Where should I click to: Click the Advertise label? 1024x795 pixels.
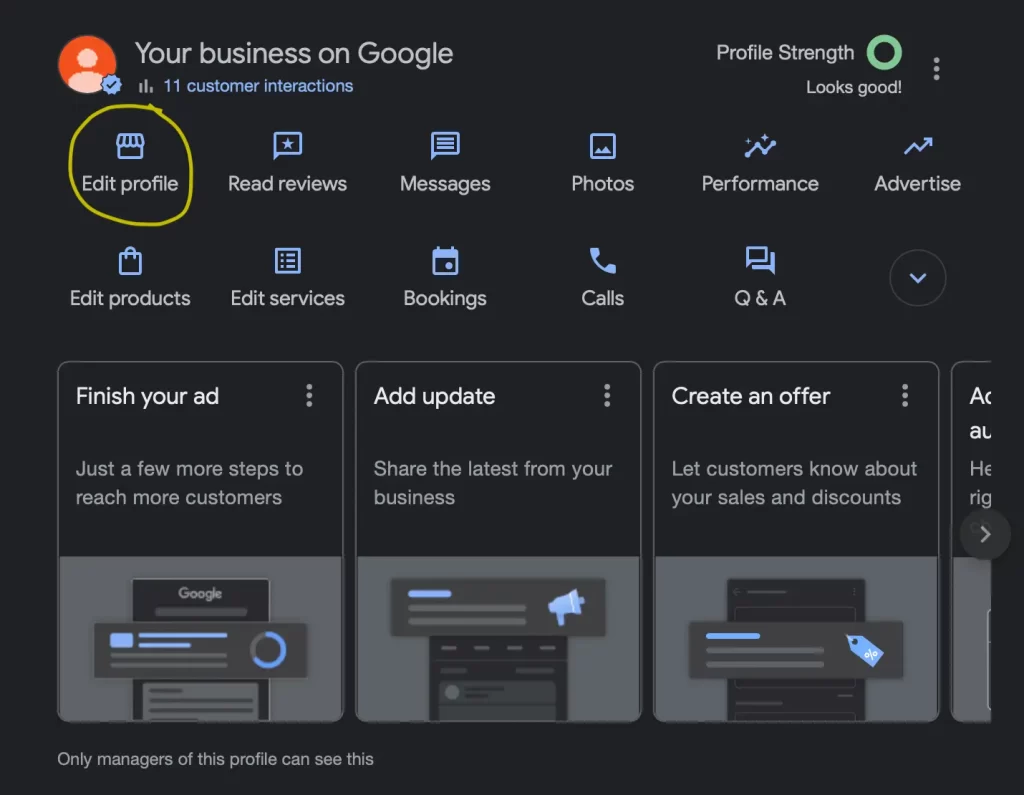(x=918, y=184)
